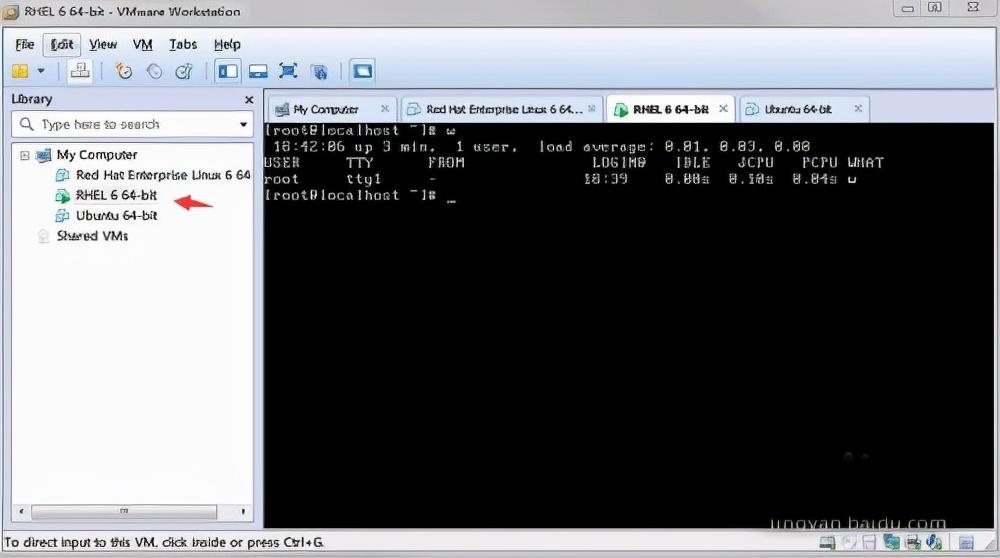Select RHEL 6 64-bit in the library tree
Viewport: 1000px width, 558px height.
[116, 195]
